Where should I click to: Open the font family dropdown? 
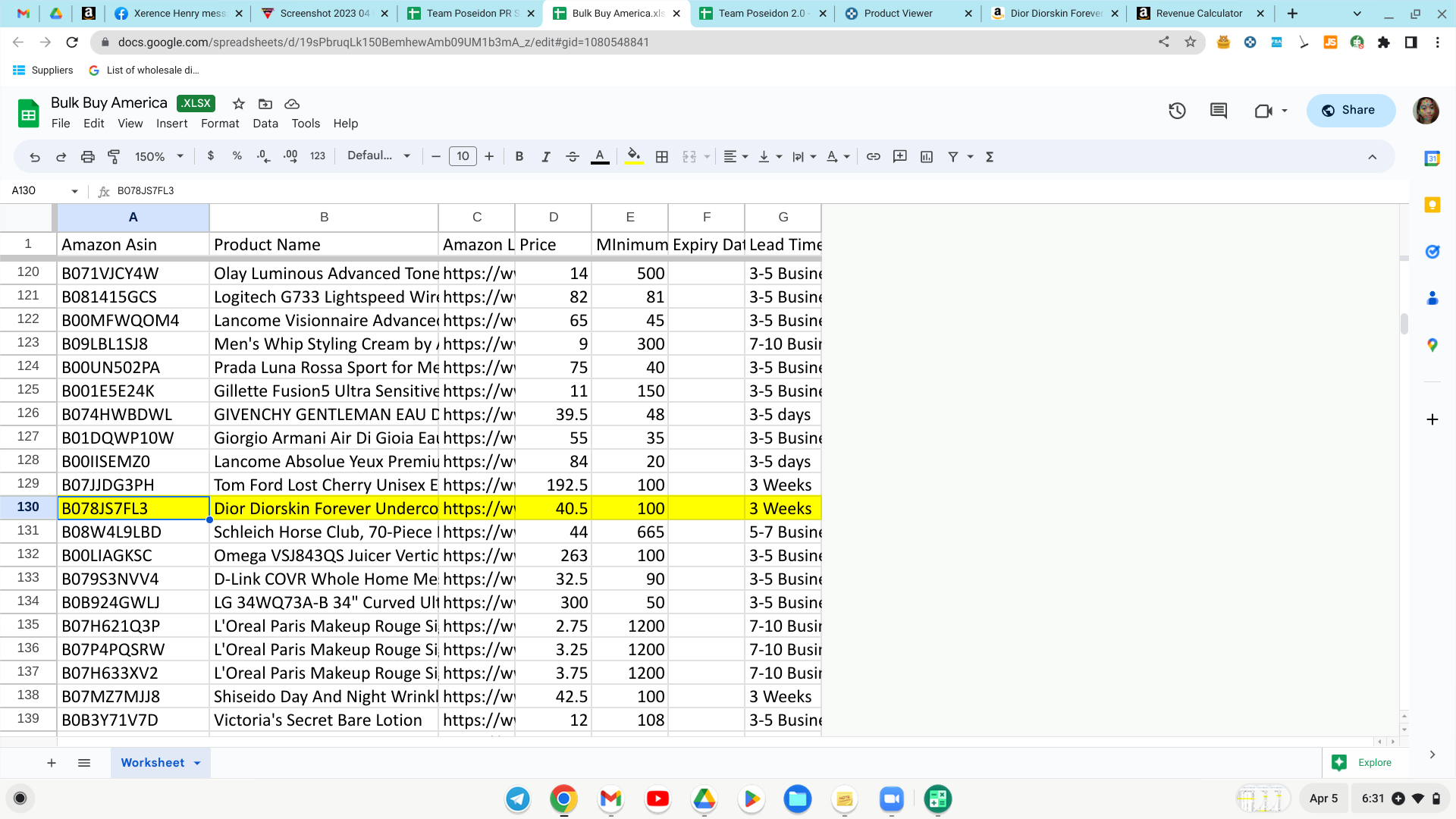379,156
